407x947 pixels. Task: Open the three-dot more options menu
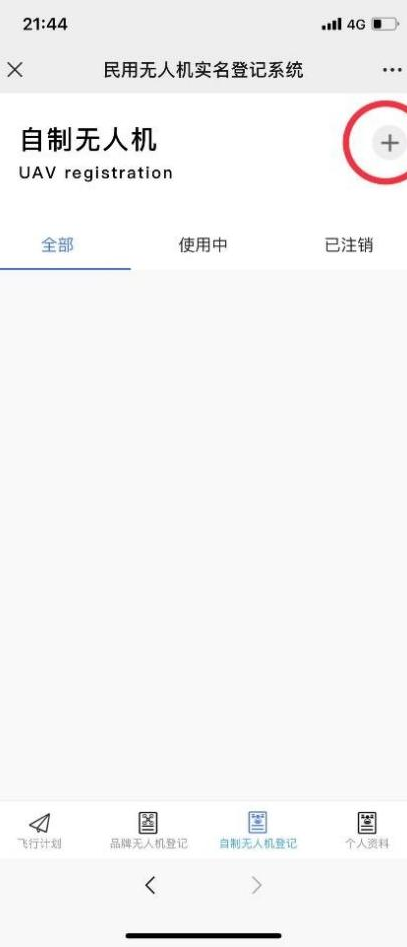[392, 70]
